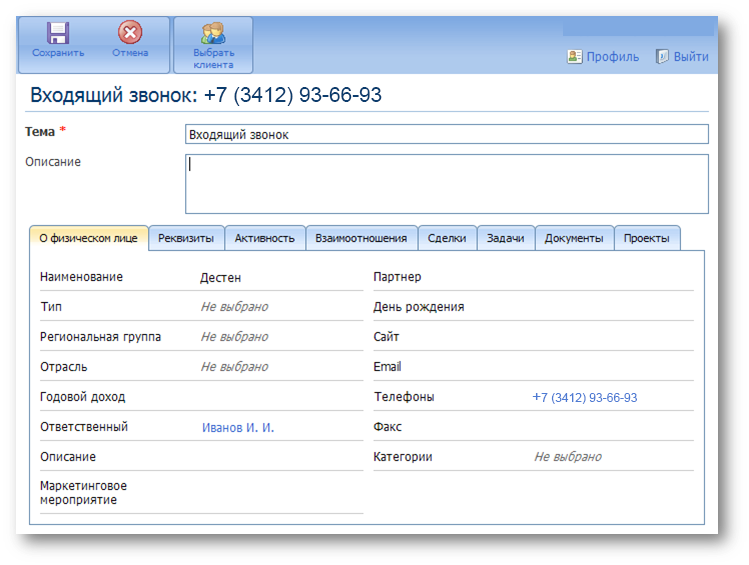Choose value for Категории field
749x565 pixels.
568,457
